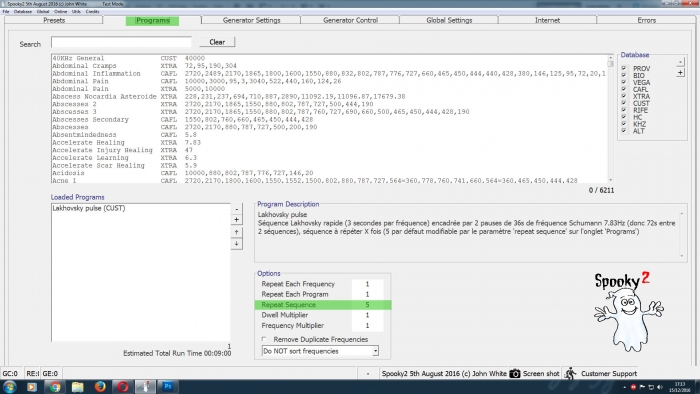Toggle the BIO database checkbox

pos(624,75)
